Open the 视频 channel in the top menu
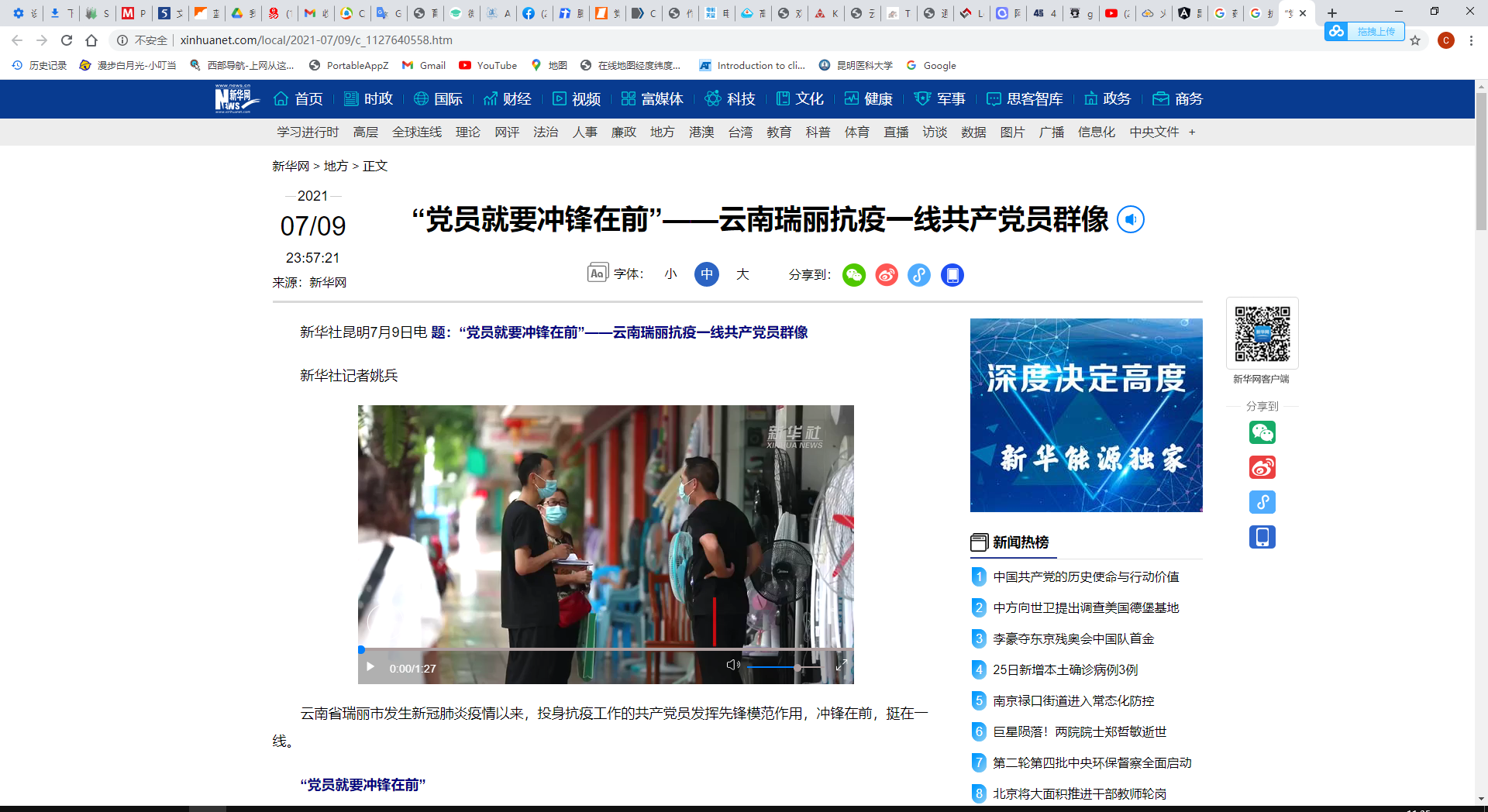Image resolution: width=1488 pixels, height=812 pixels. (x=586, y=99)
